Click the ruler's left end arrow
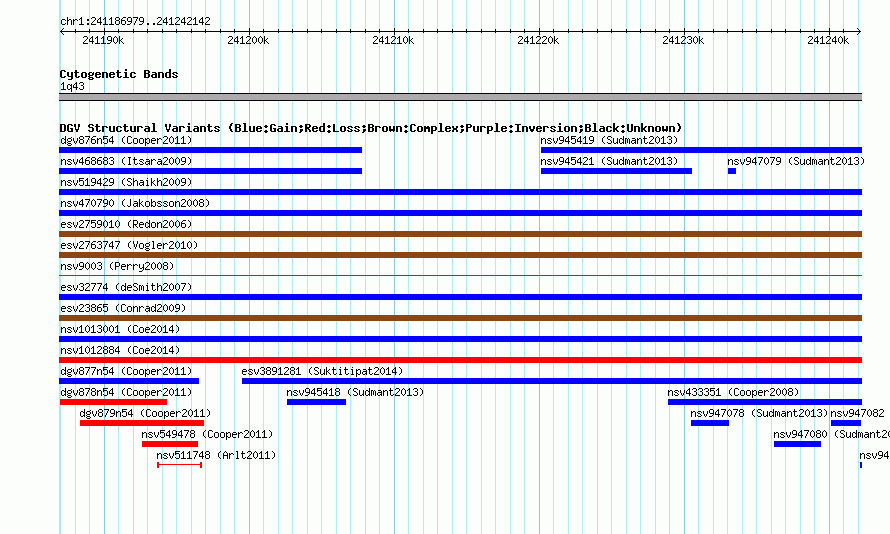Image resolution: width=890 pixels, height=534 pixels. pos(62,32)
